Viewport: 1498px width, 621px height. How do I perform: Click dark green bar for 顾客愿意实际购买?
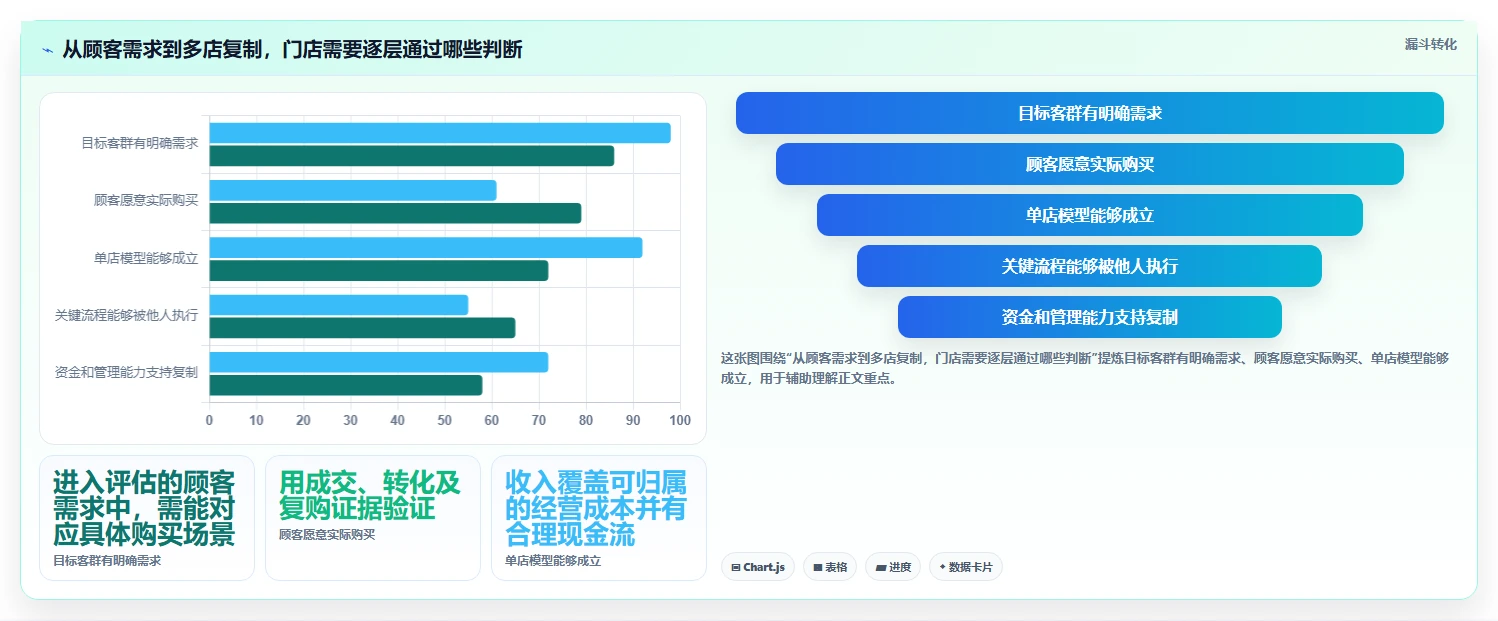[x=395, y=213]
